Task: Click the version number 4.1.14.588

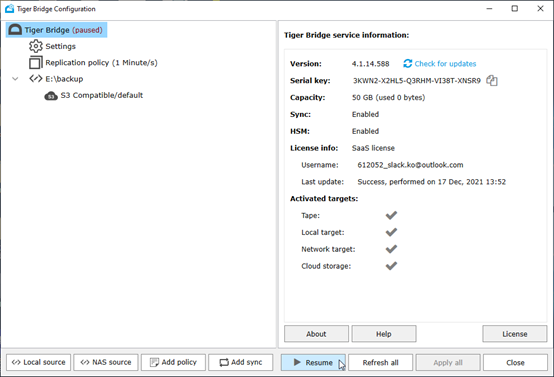Action: pyautogui.click(x=370, y=64)
